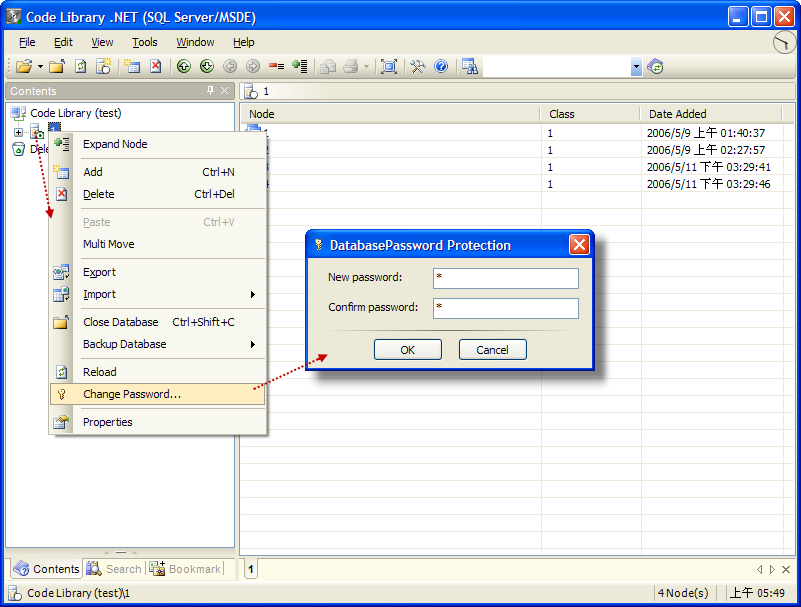
Task: Choose Multi Move in the context menu
Action: click(158, 244)
